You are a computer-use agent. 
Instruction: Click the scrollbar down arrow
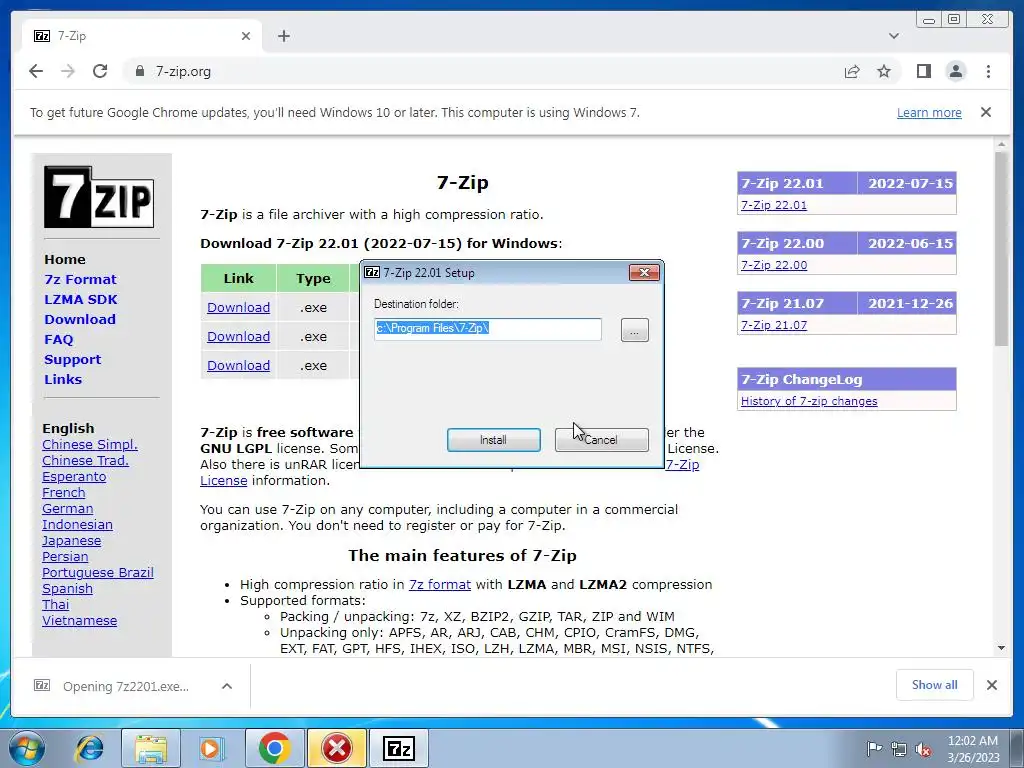(1001, 648)
